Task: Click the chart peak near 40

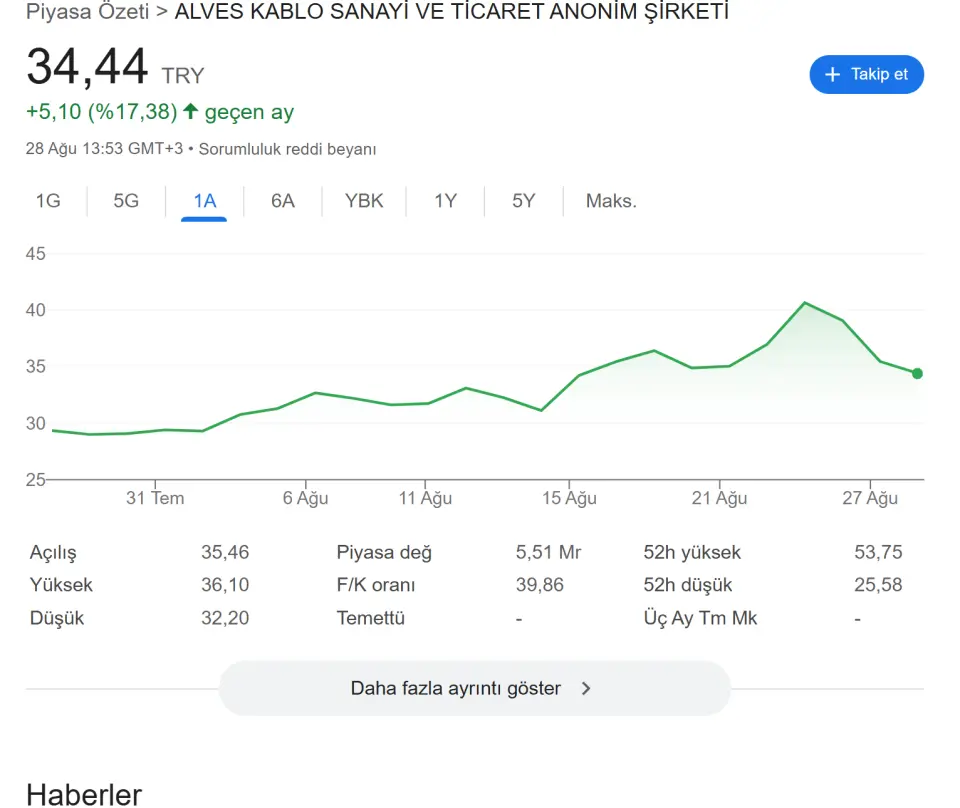Action: point(804,303)
